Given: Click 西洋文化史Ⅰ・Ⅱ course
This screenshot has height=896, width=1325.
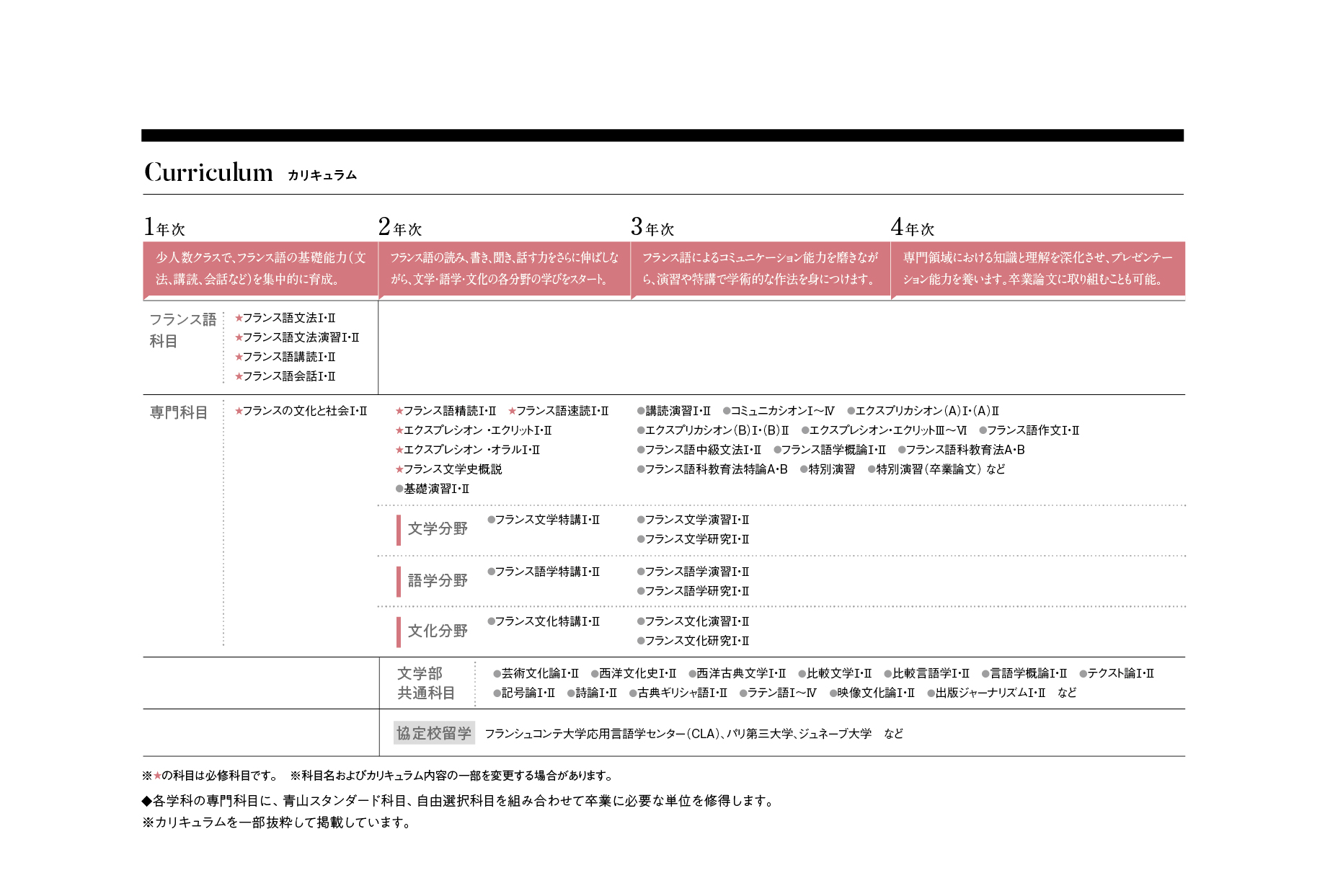Looking at the screenshot, I should (634, 673).
